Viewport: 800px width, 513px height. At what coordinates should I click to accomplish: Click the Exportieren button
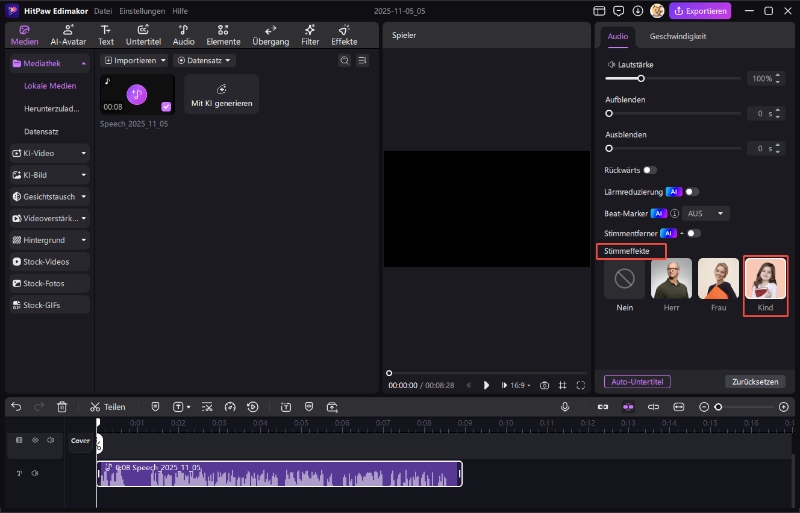tap(700, 11)
